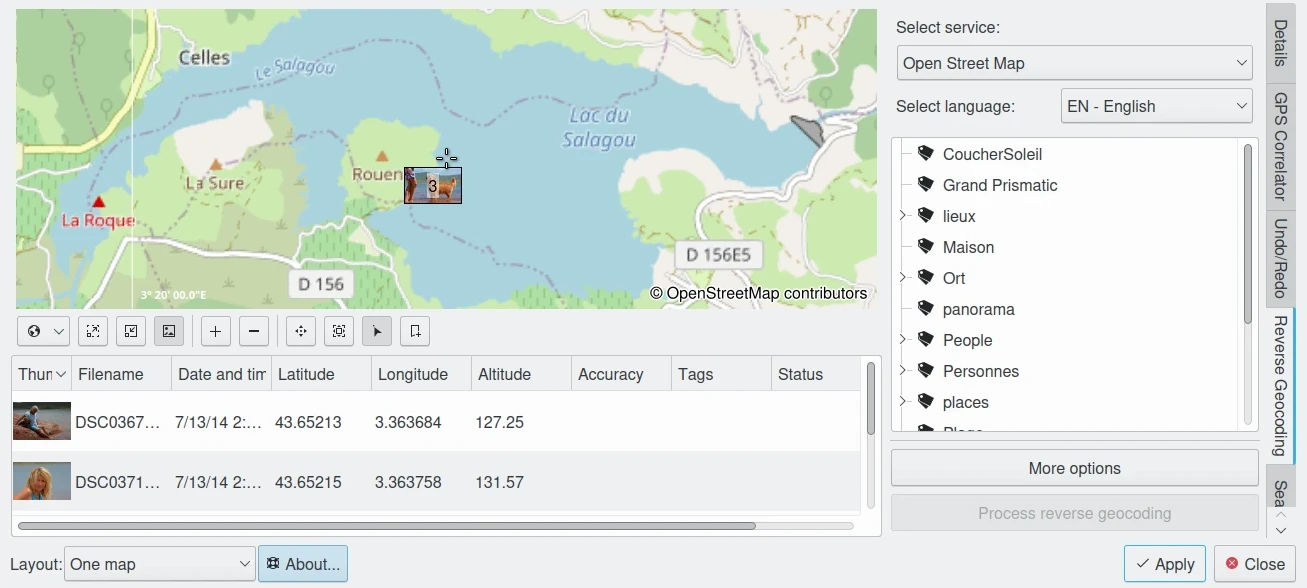
Task: Open the map backend globe dropdown
Action: (43, 331)
